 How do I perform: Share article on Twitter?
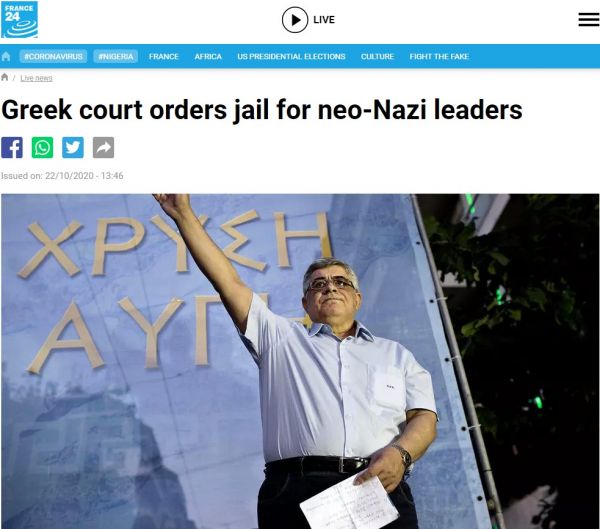coord(73,147)
